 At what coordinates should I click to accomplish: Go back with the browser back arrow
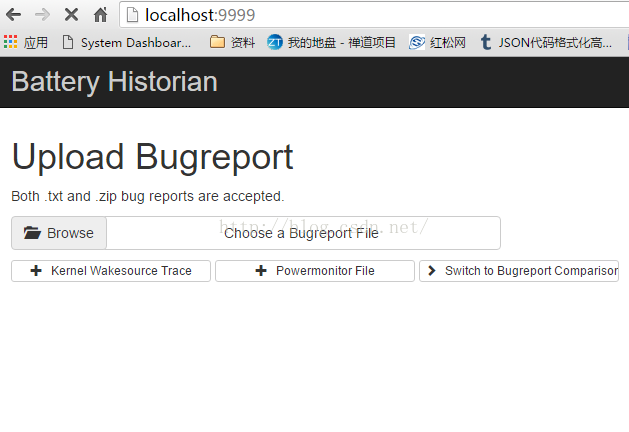14,15
